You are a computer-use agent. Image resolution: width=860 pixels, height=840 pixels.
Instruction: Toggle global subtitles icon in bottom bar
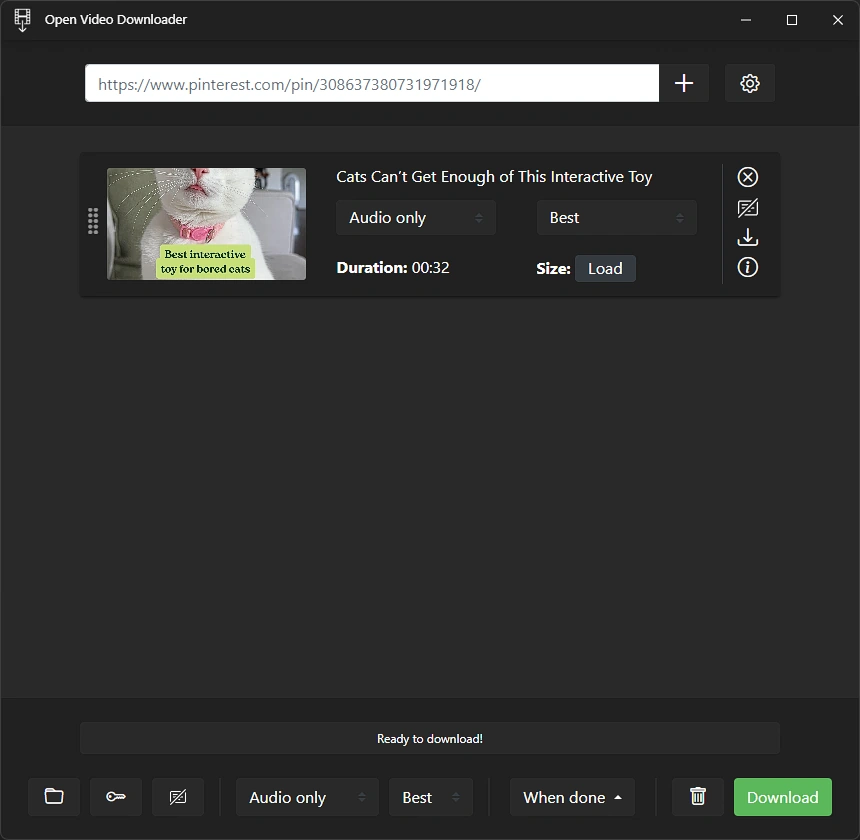178,797
